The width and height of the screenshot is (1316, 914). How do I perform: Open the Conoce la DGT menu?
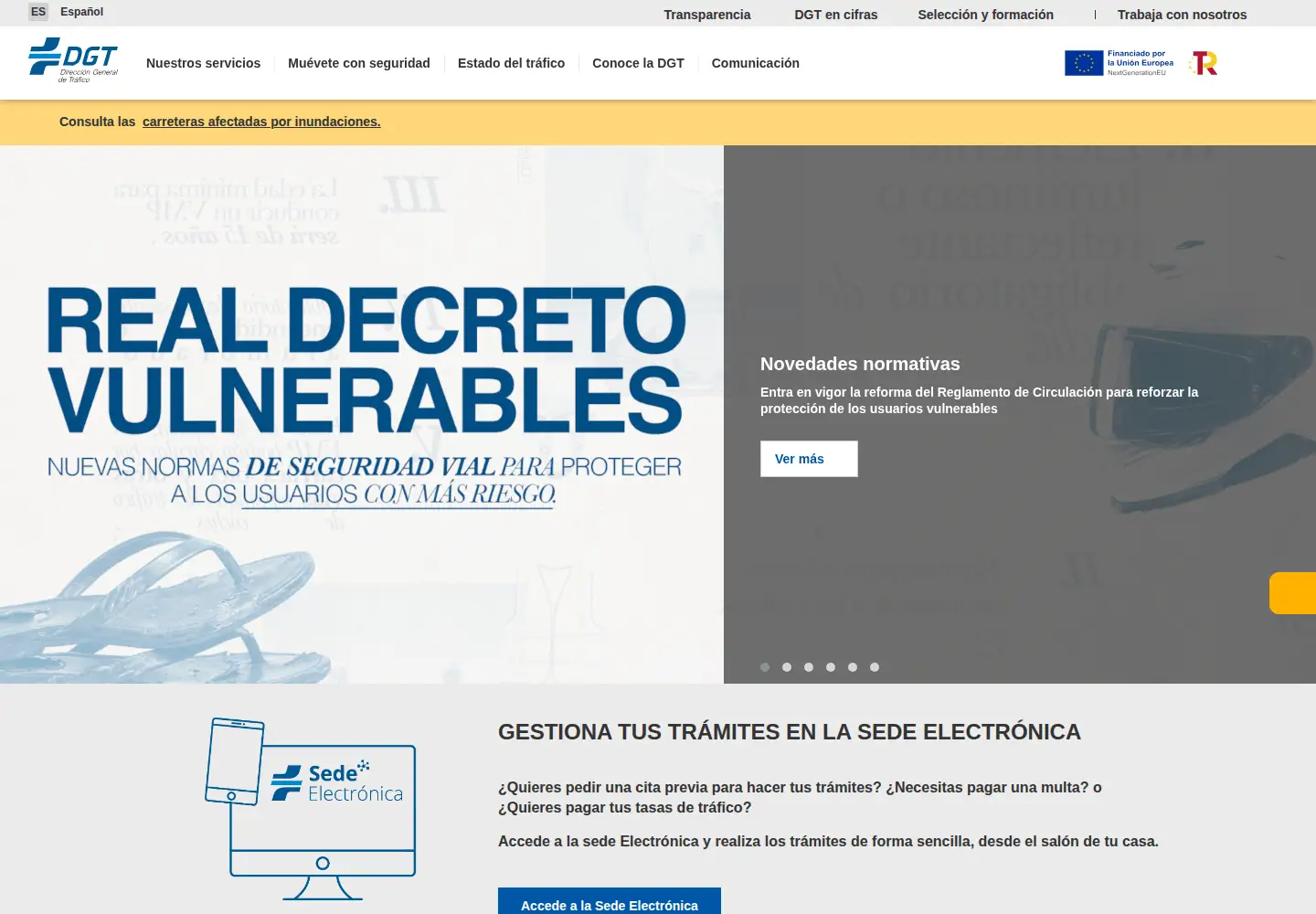point(638,63)
